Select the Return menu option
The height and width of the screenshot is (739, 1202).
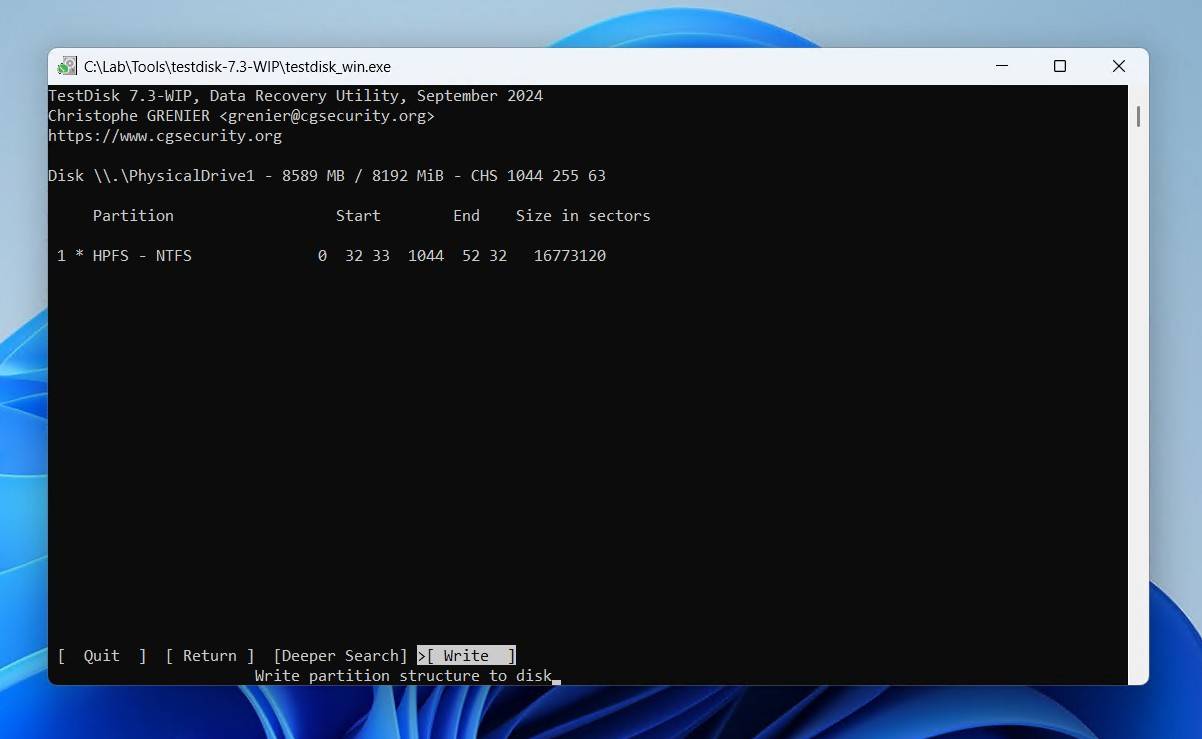point(210,656)
